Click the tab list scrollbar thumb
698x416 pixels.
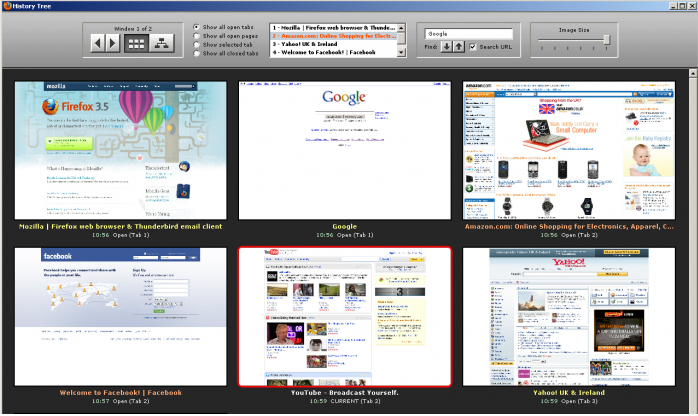(x=401, y=37)
